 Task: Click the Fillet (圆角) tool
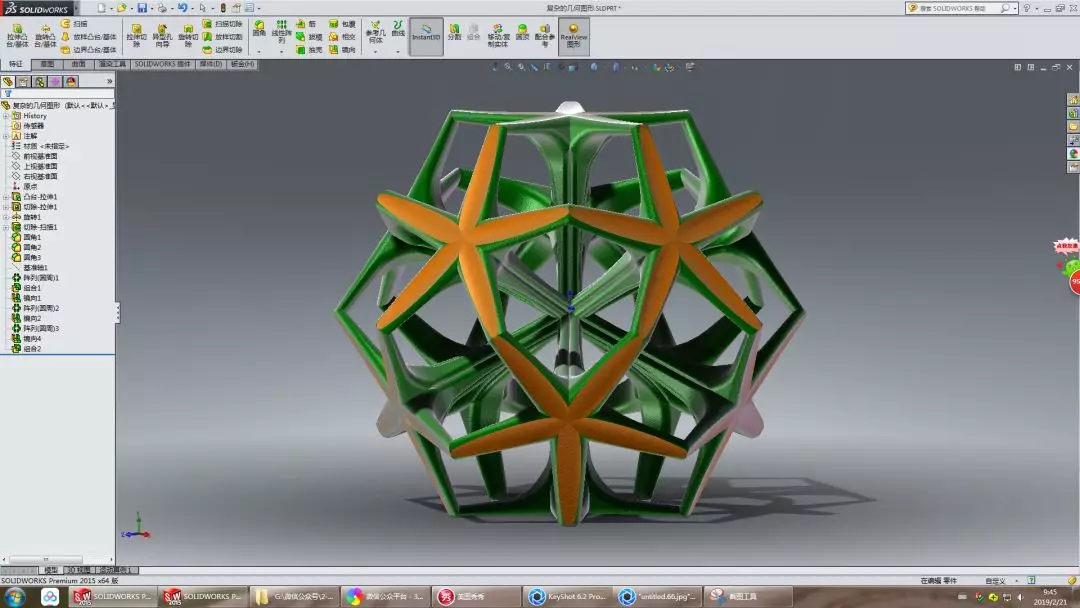click(x=259, y=29)
